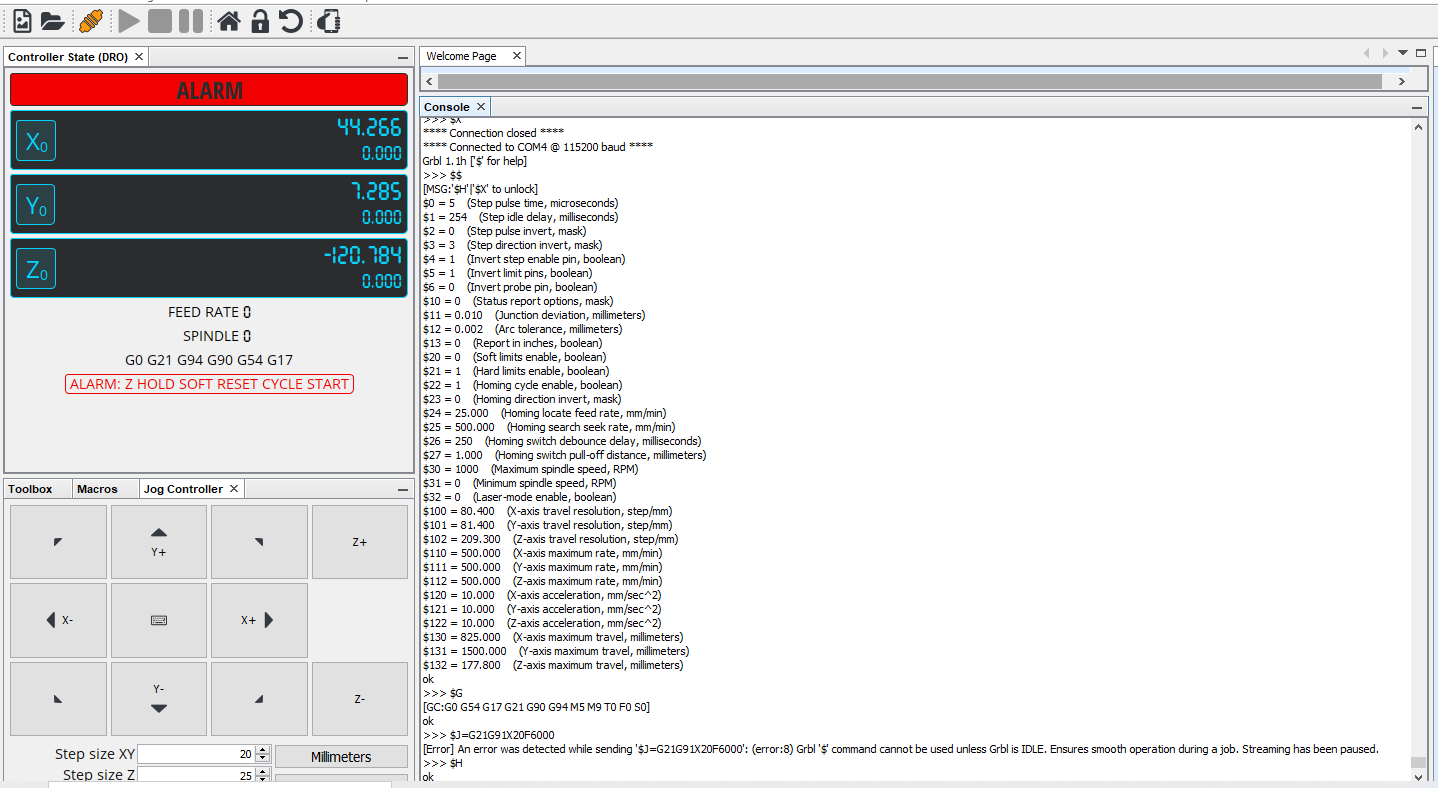Toggle keyboard jog control icon
This screenshot has height=788, width=1438.
[x=158, y=620]
